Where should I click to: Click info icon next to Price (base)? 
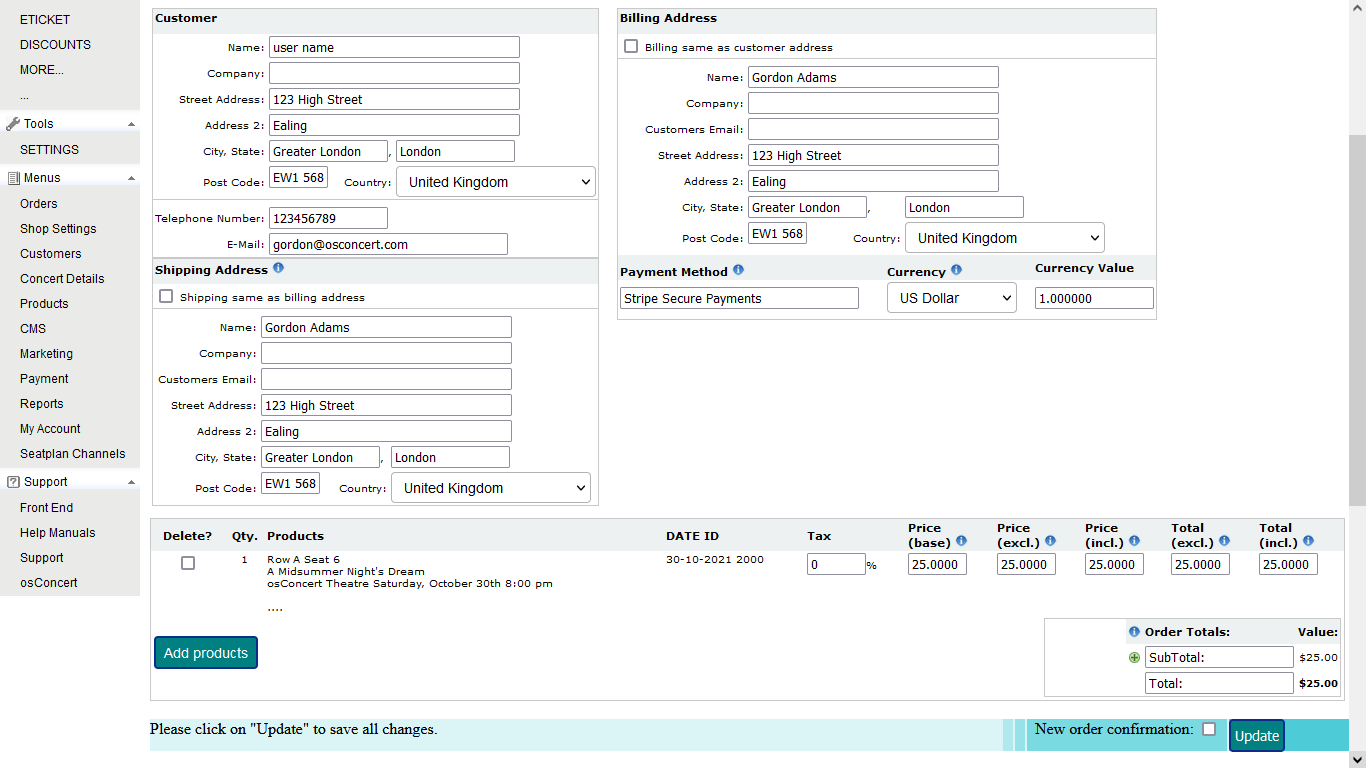point(961,541)
